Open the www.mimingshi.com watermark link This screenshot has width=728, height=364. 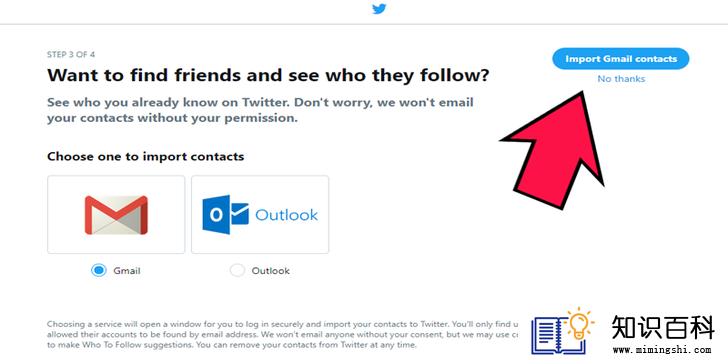pos(662,350)
